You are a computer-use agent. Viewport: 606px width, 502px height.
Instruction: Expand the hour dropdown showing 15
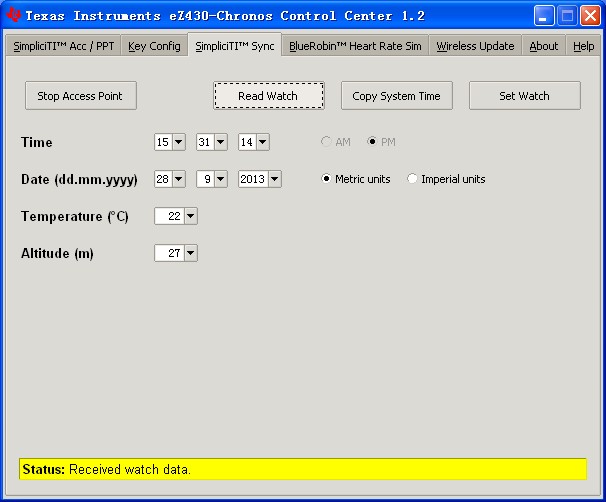(179, 142)
